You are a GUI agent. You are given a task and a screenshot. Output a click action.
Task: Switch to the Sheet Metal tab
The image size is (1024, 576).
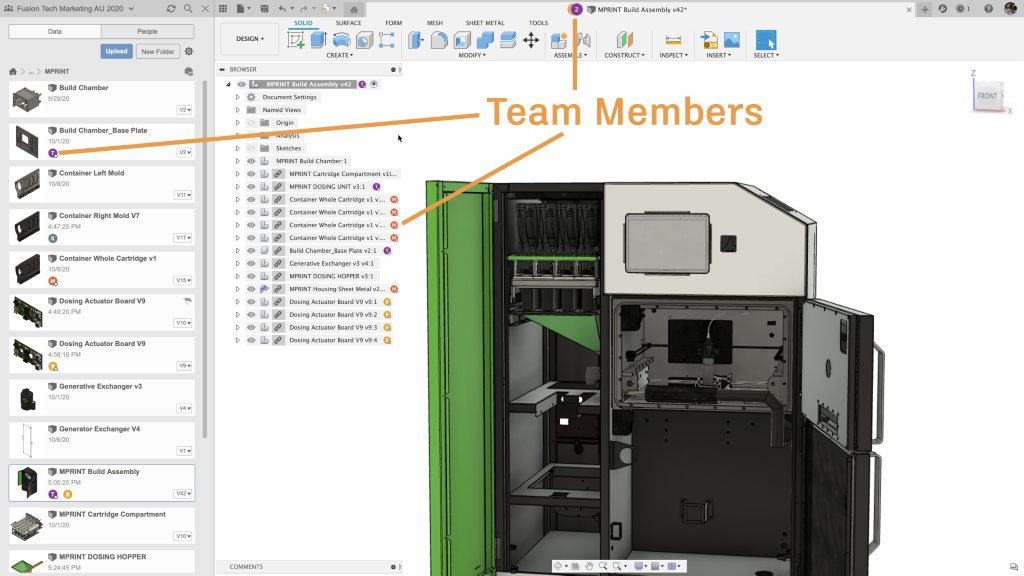485,23
